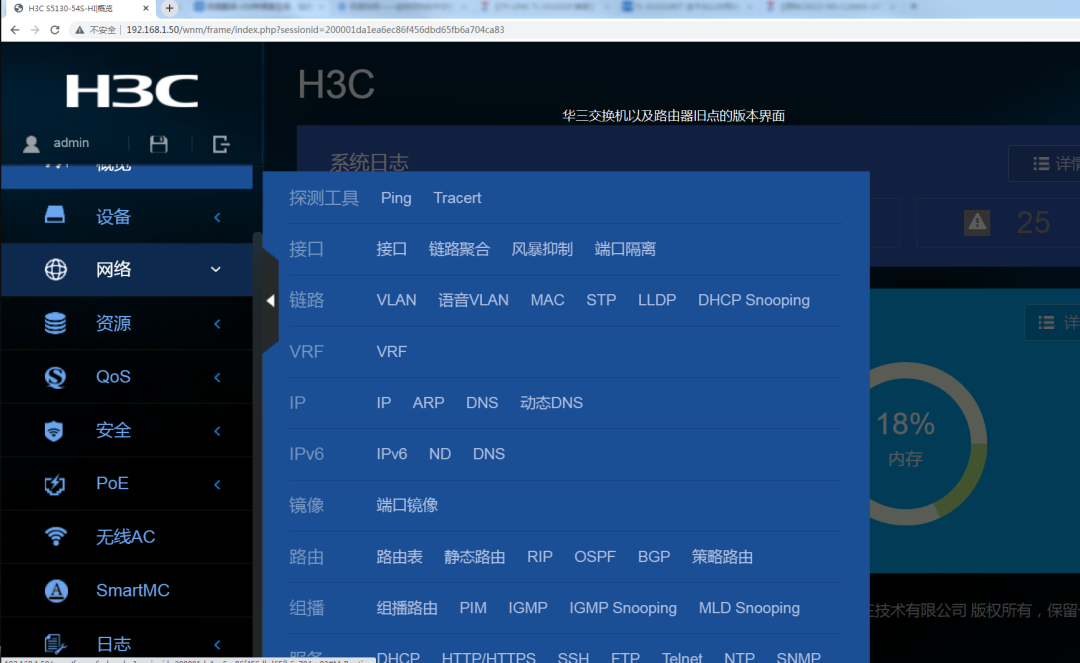Click the 无线AC wireless icon in sidebar
This screenshot has width=1080, height=663.
click(x=55, y=537)
